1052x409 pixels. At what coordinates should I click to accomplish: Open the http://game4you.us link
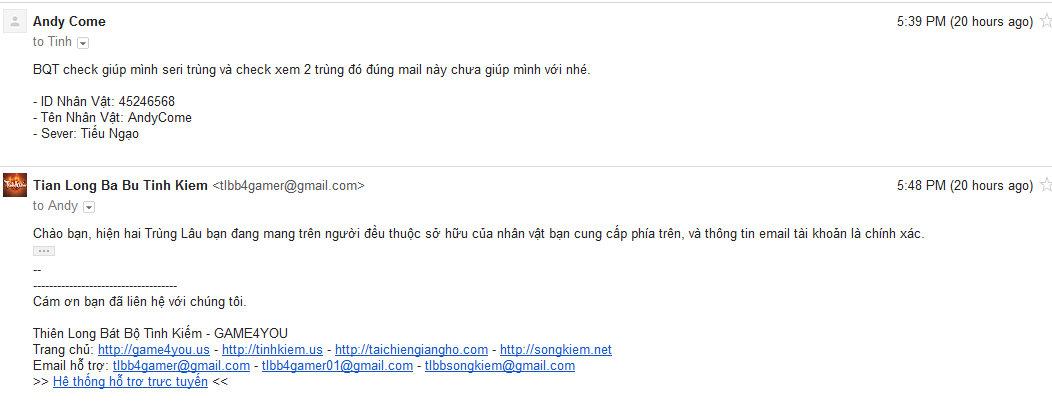(154, 349)
